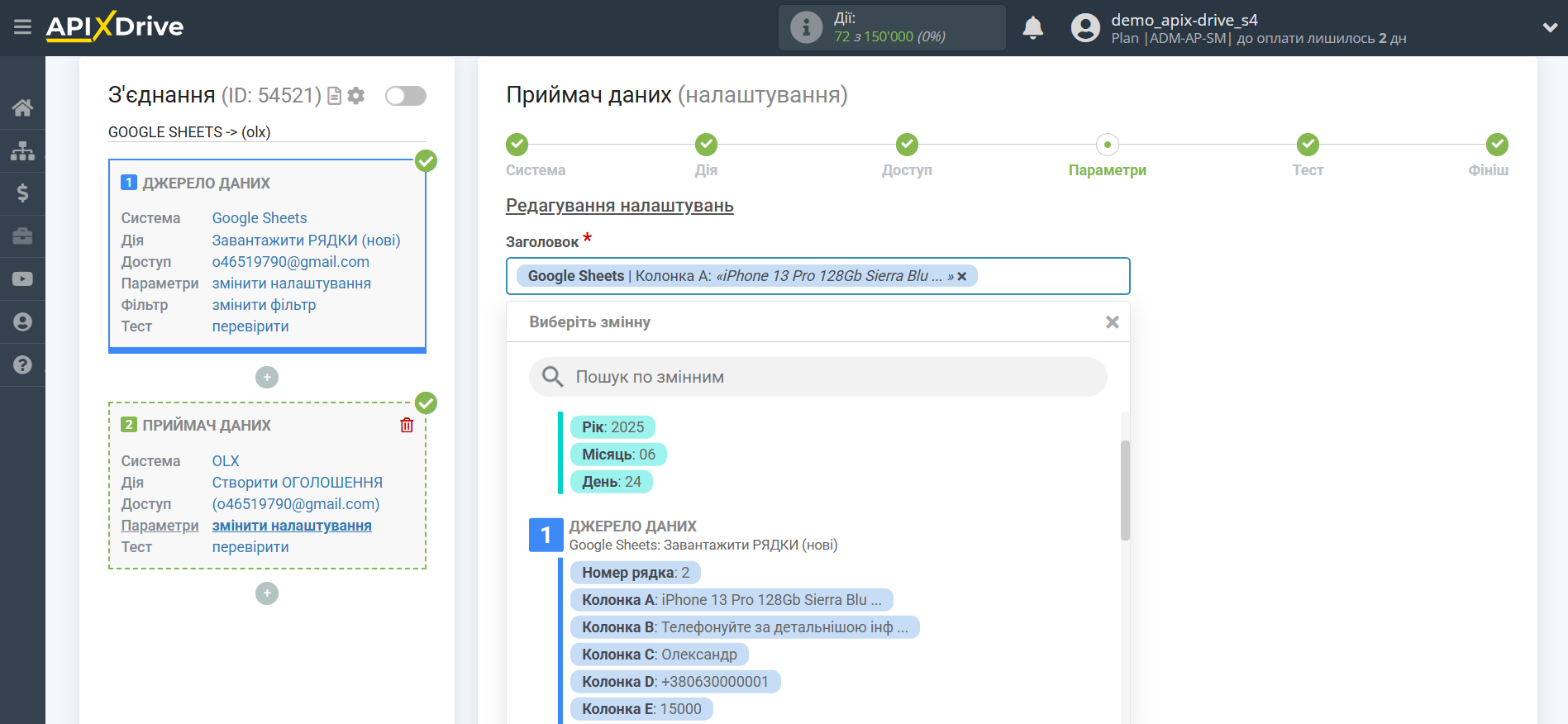Open the home sidebar icon

click(x=22, y=107)
